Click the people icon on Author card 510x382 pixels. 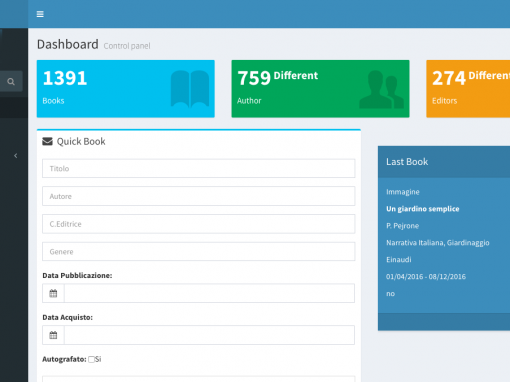pyautogui.click(x=381, y=89)
